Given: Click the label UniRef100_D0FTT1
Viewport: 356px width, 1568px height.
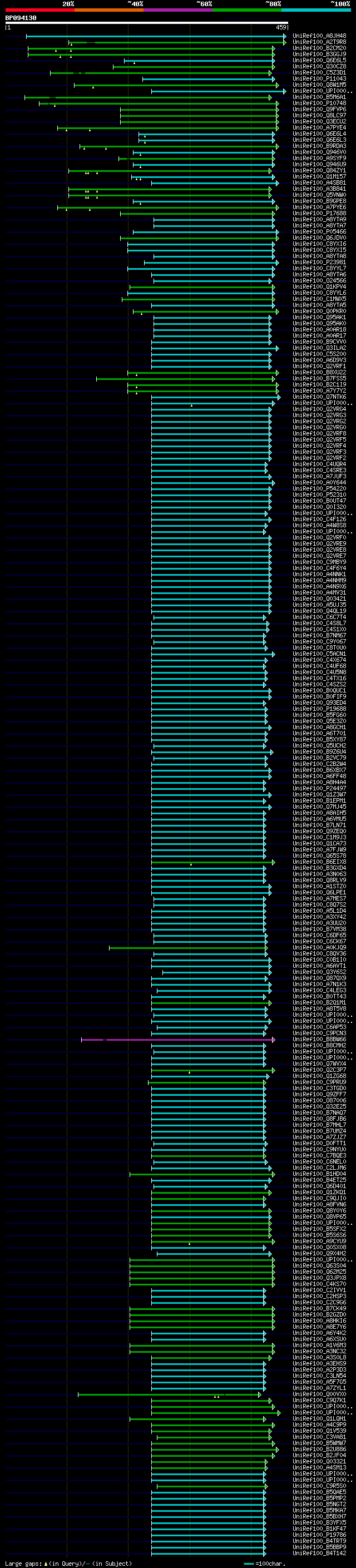Looking at the screenshot, I should coord(319,1144).
